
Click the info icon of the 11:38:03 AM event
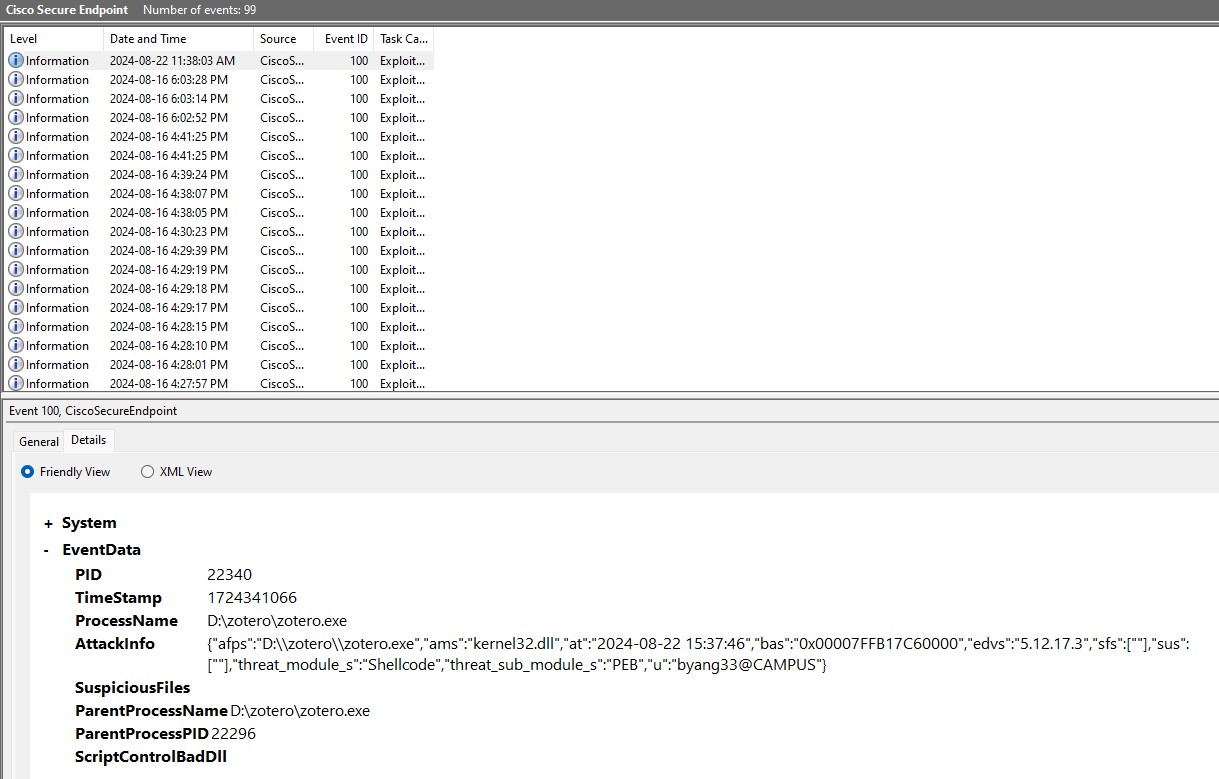[16, 61]
